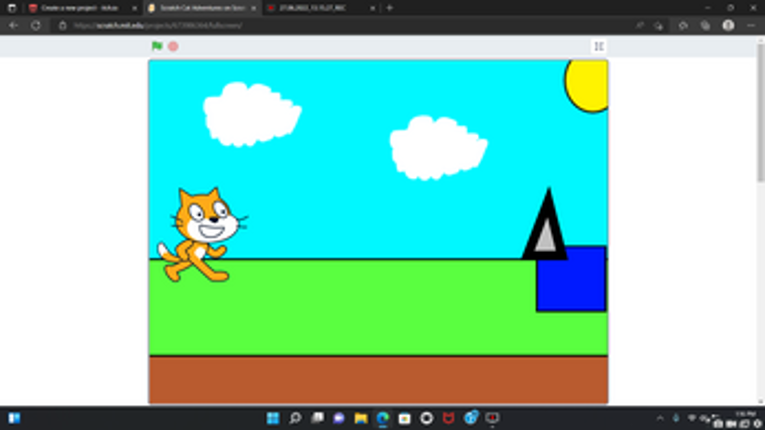Image resolution: width=765 pixels, height=430 pixels.
Task: Close the Scratch Cat Adventures tab
Action: (x=253, y=8)
